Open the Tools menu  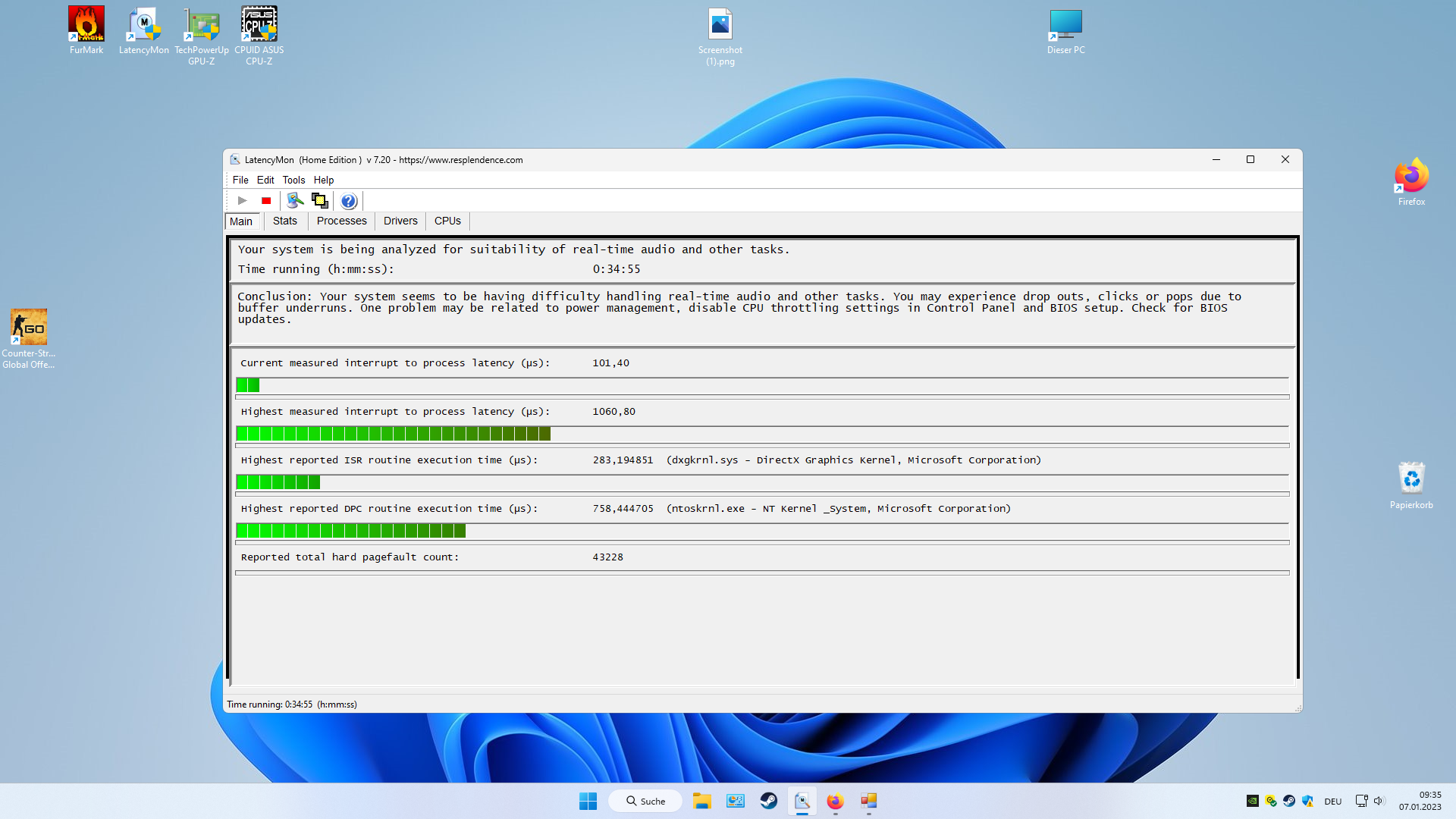tap(293, 180)
